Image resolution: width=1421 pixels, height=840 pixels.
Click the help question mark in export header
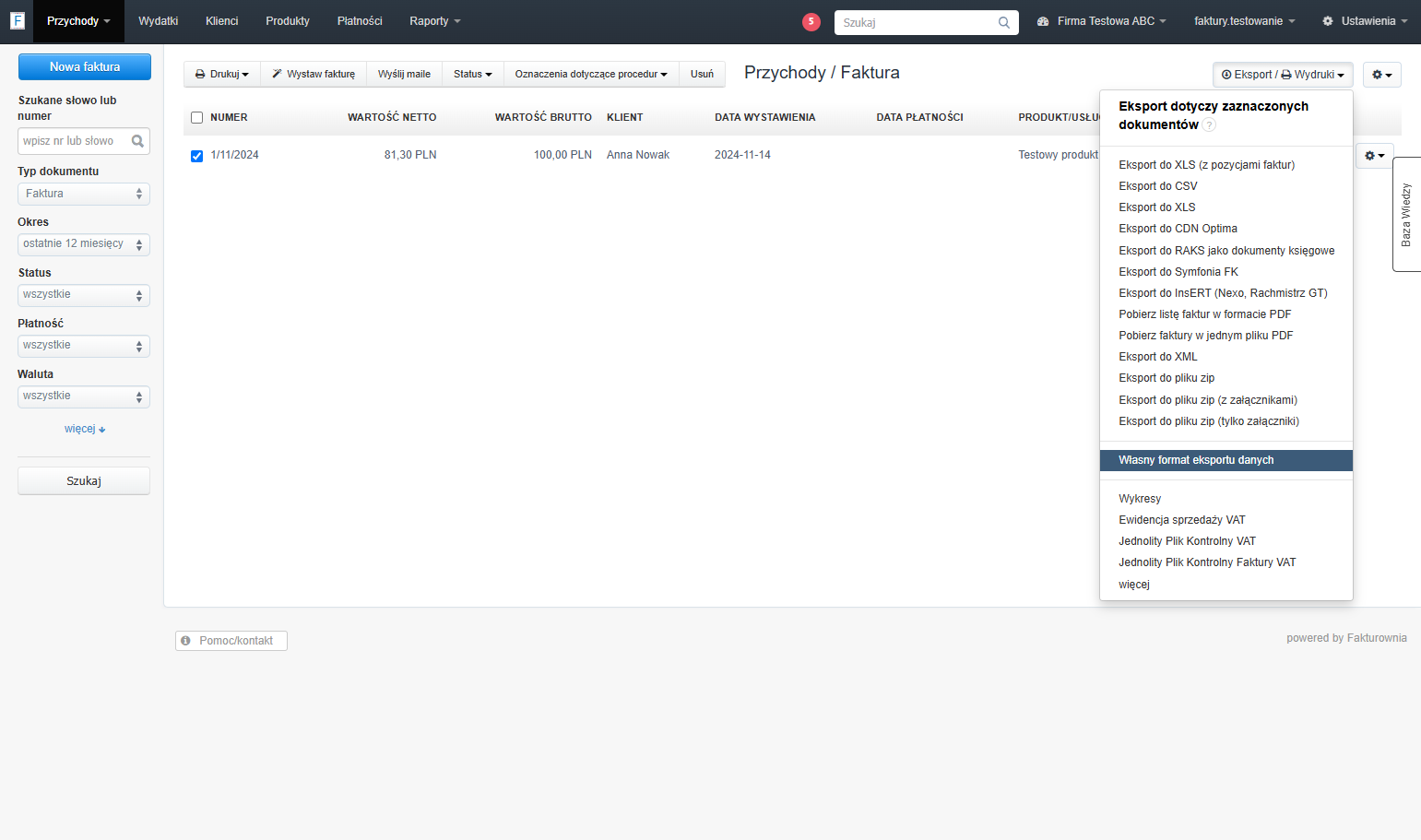click(x=1209, y=125)
